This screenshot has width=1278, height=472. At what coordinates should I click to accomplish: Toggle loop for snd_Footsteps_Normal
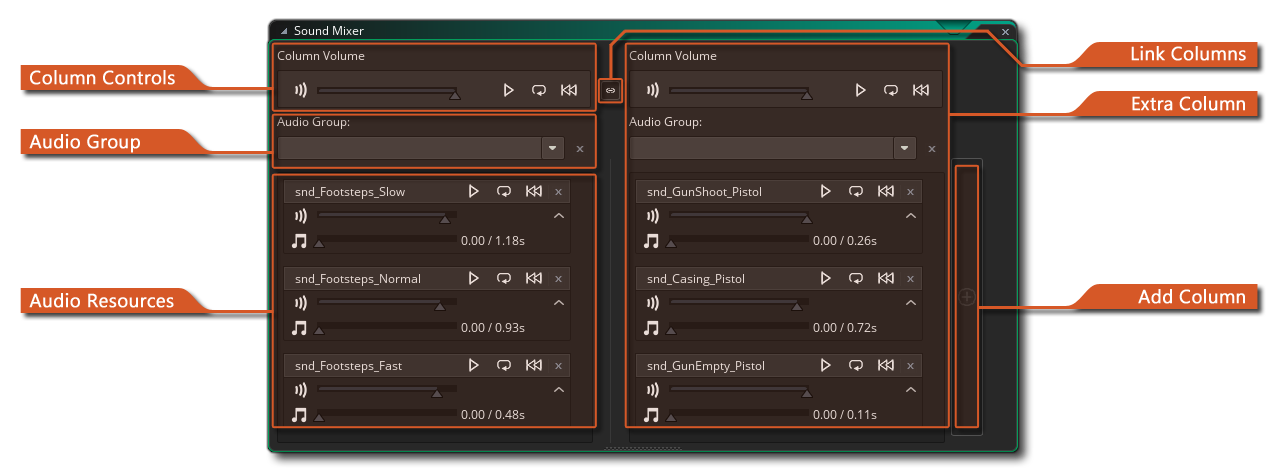(504, 278)
